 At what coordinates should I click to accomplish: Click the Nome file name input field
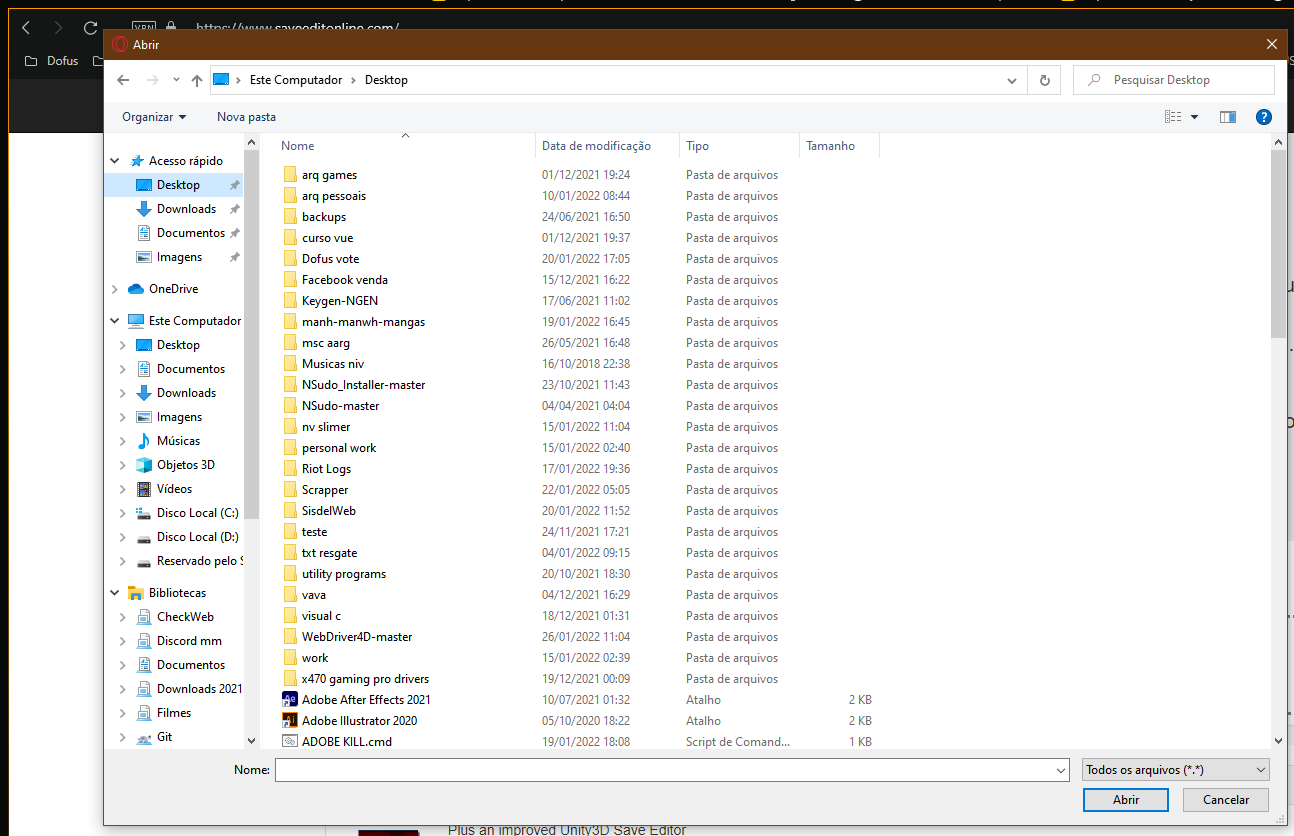click(664, 770)
